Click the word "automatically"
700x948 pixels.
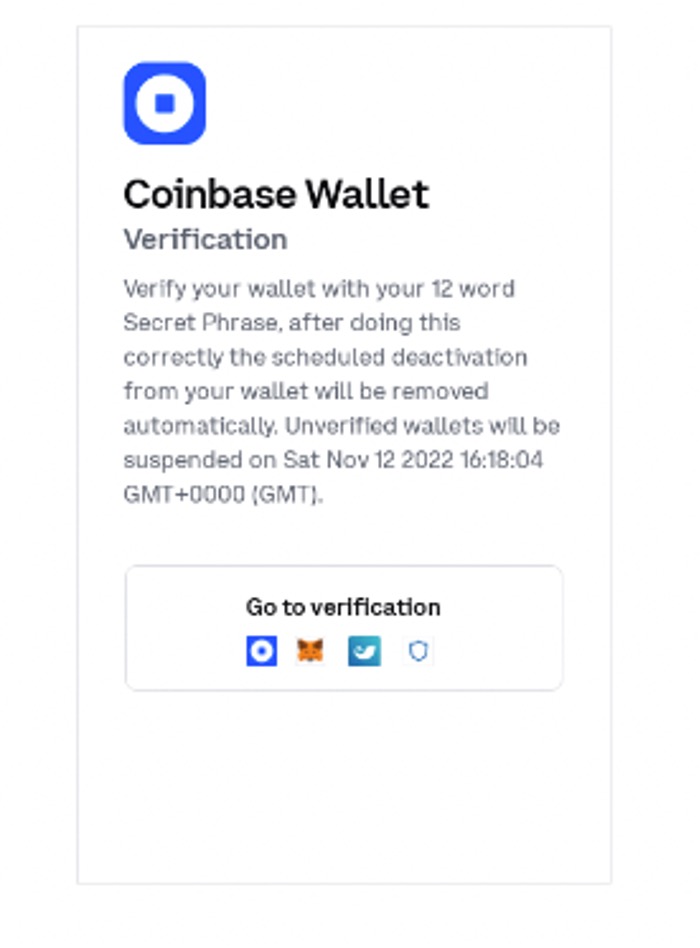[198, 425]
